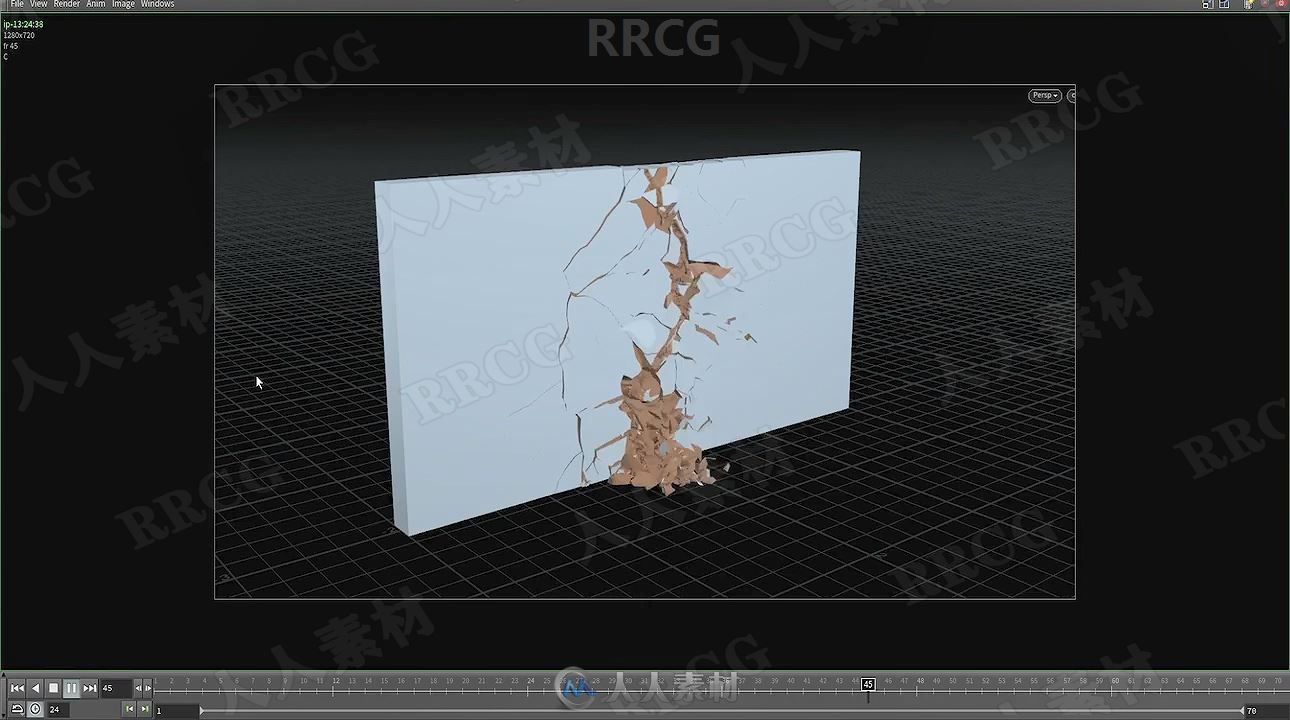Image resolution: width=1290 pixels, height=720 pixels.
Task: Open the Render menu
Action: pyautogui.click(x=66, y=4)
